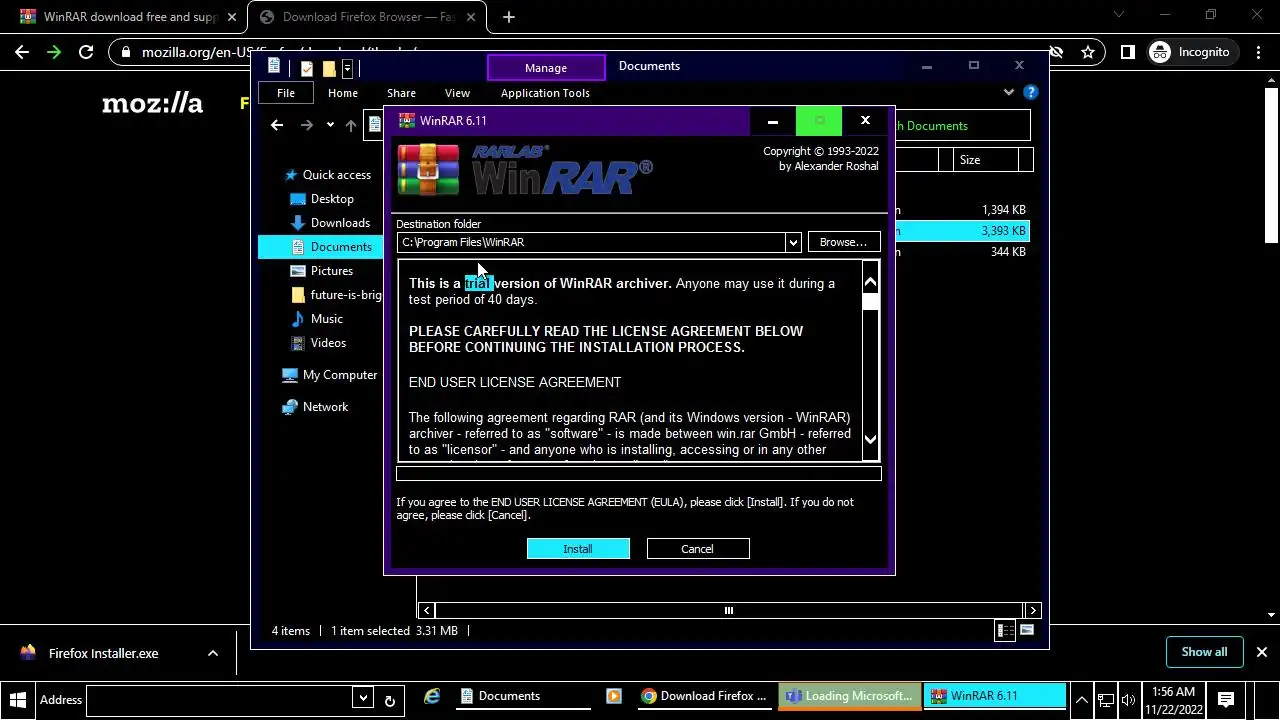1280x720 pixels.
Task: Open Explorer help icon
Action: (x=1030, y=92)
